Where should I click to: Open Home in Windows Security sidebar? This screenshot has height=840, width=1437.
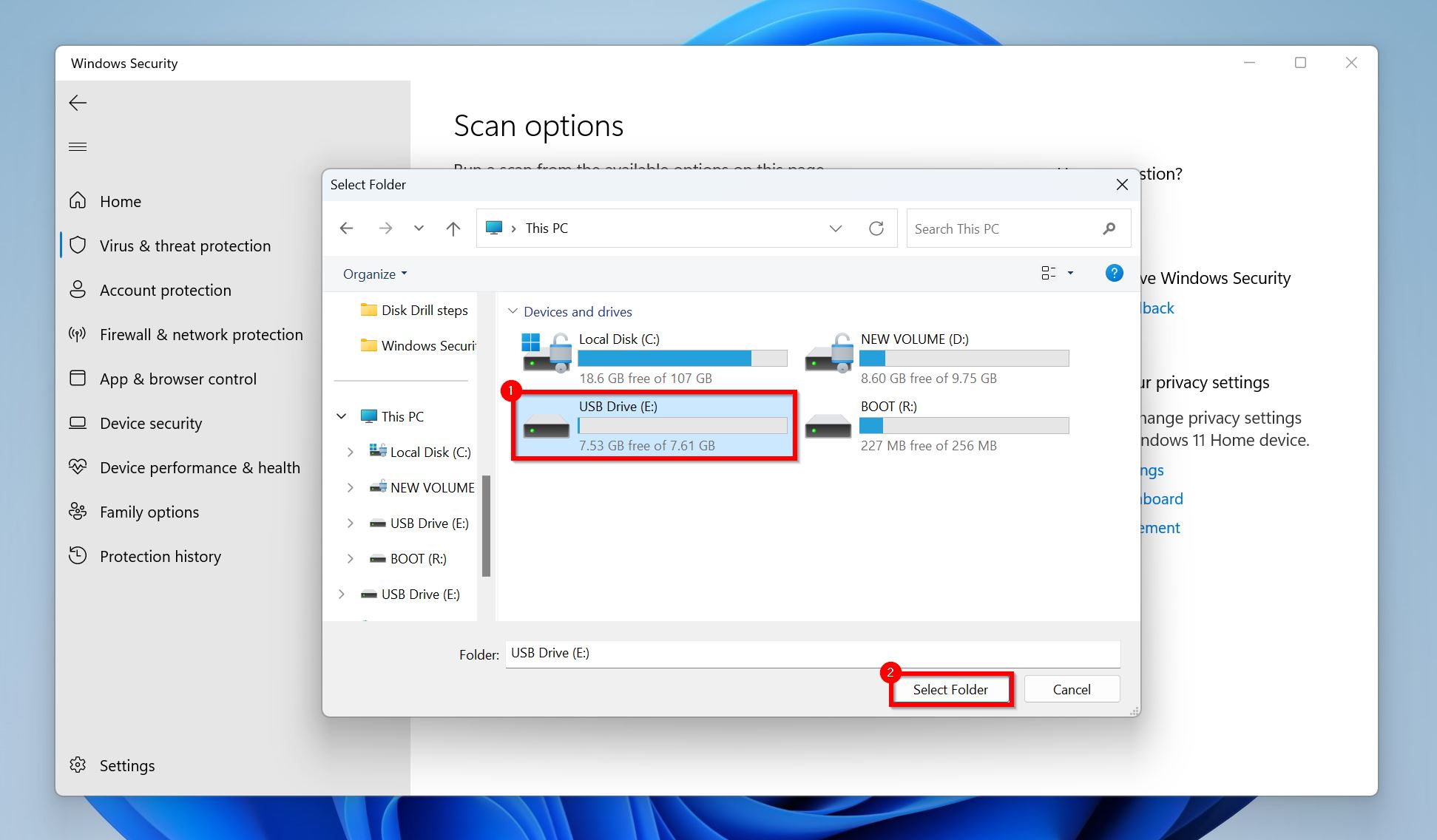[121, 201]
